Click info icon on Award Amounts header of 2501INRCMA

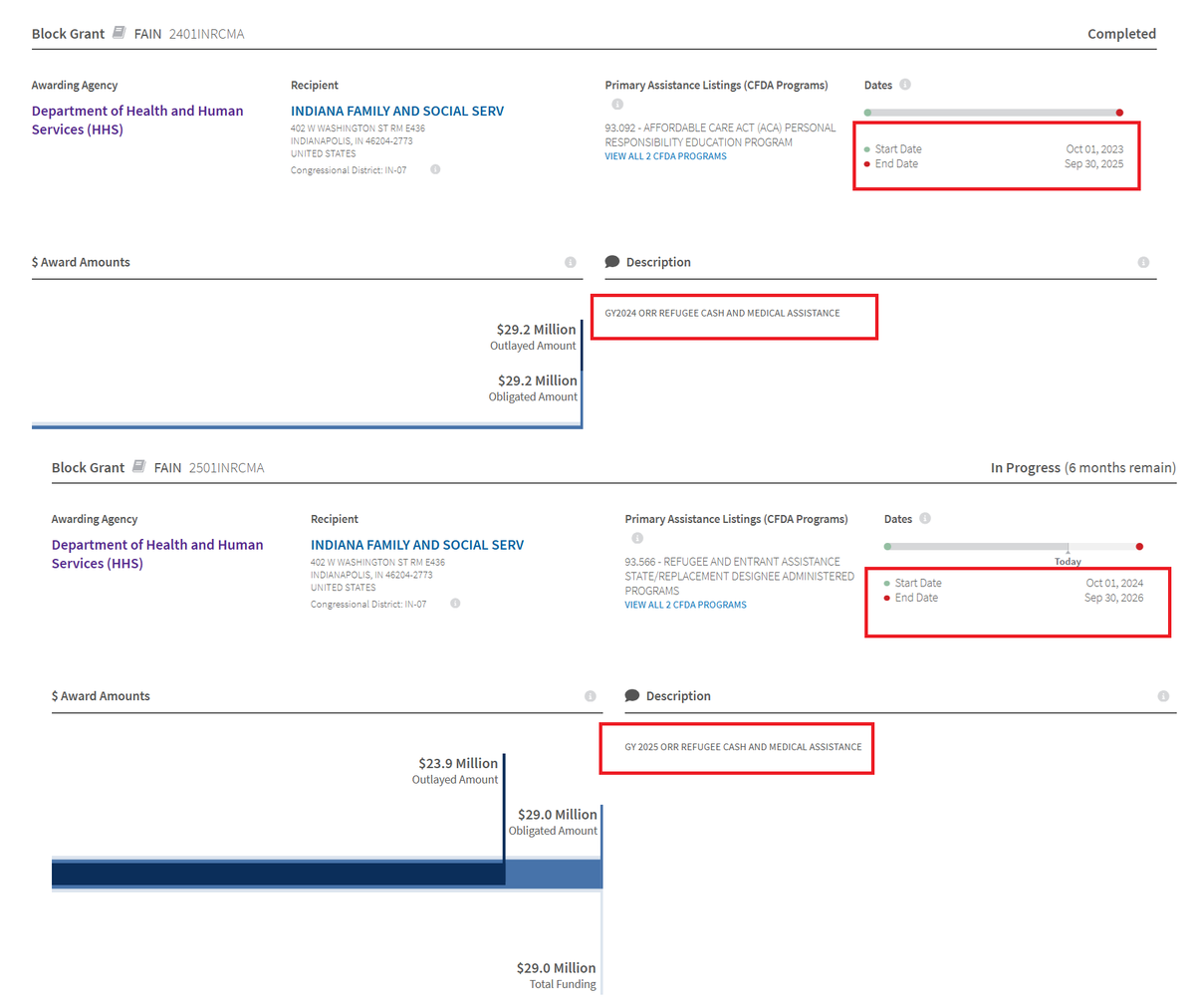coord(591,696)
